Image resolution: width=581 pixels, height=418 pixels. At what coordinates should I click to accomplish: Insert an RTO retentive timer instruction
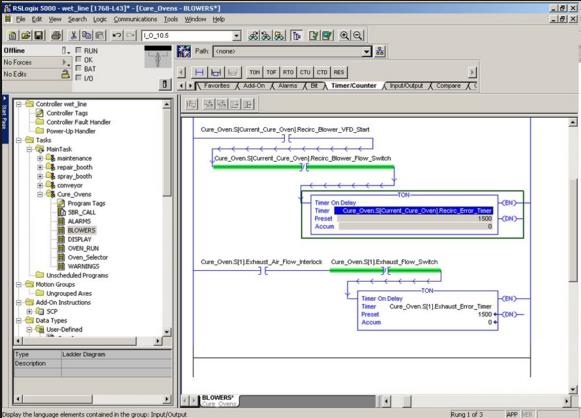(x=288, y=72)
